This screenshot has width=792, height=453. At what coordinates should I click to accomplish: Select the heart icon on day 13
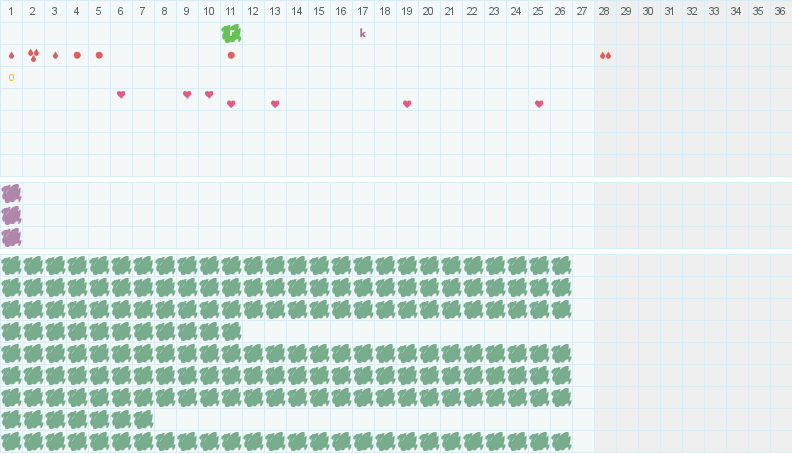pos(275,104)
